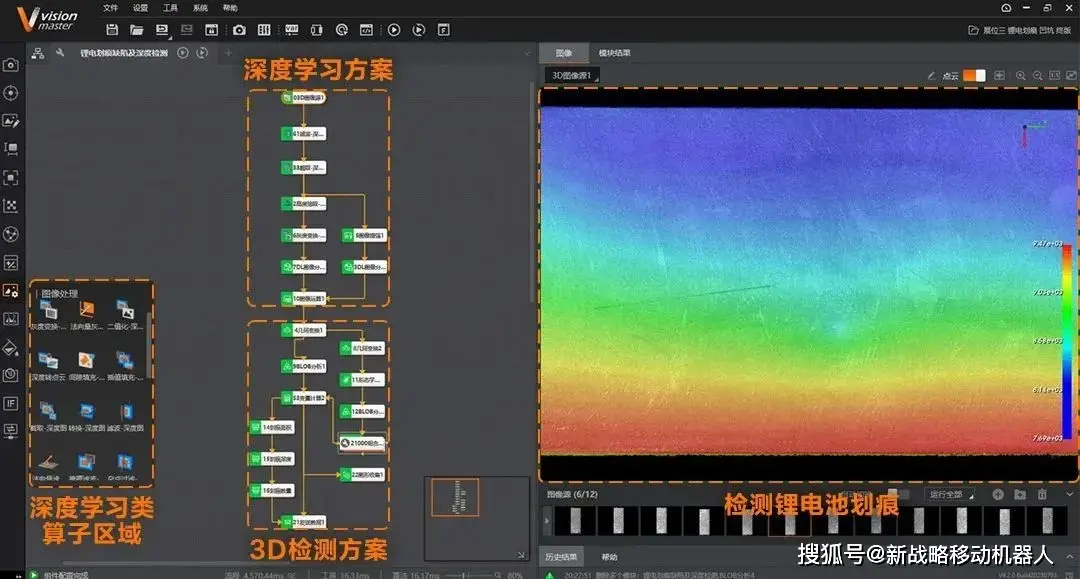Select the calibration checkerboard category in the sidebar

[10, 206]
